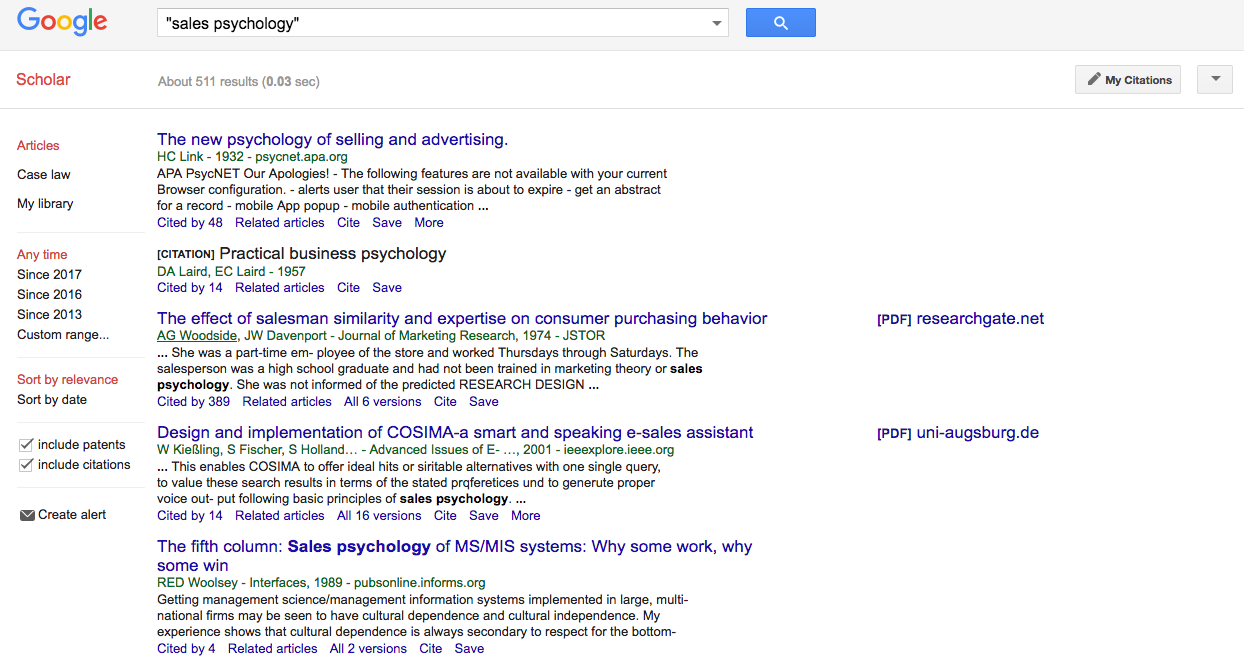This screenshot has height=672, width=1244.
Task: Open Cited by 4 link
Action: [x=186, y=649]
